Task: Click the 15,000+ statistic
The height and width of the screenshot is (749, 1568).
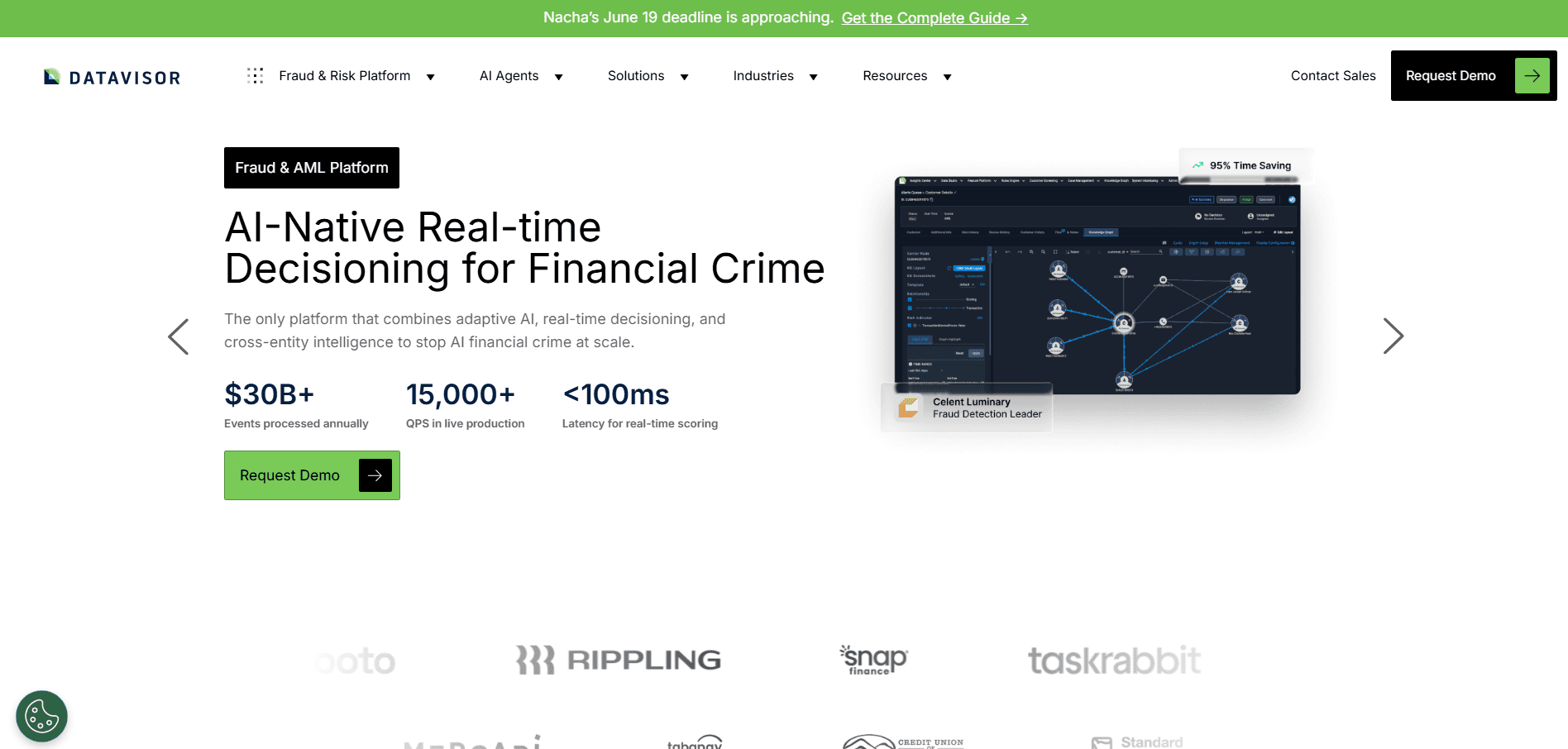Action: click(461, 394)
